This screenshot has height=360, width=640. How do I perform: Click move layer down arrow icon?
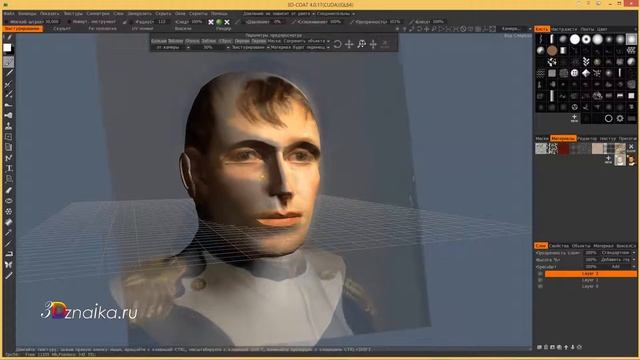click(x=573, y=347)
